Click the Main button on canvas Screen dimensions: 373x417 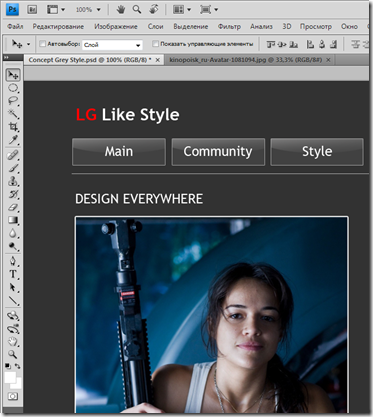click(x=119, y=152)
